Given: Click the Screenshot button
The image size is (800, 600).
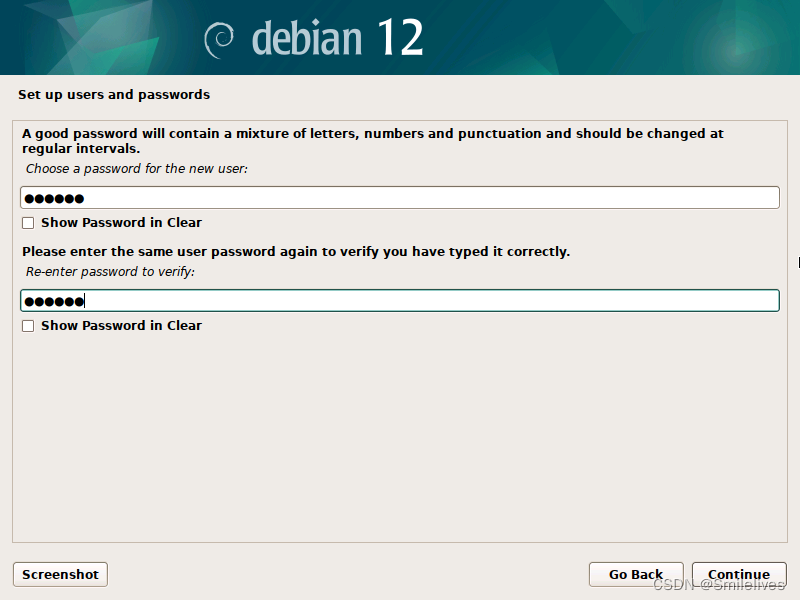Looking at the screenshot, I should click(59, 574).
